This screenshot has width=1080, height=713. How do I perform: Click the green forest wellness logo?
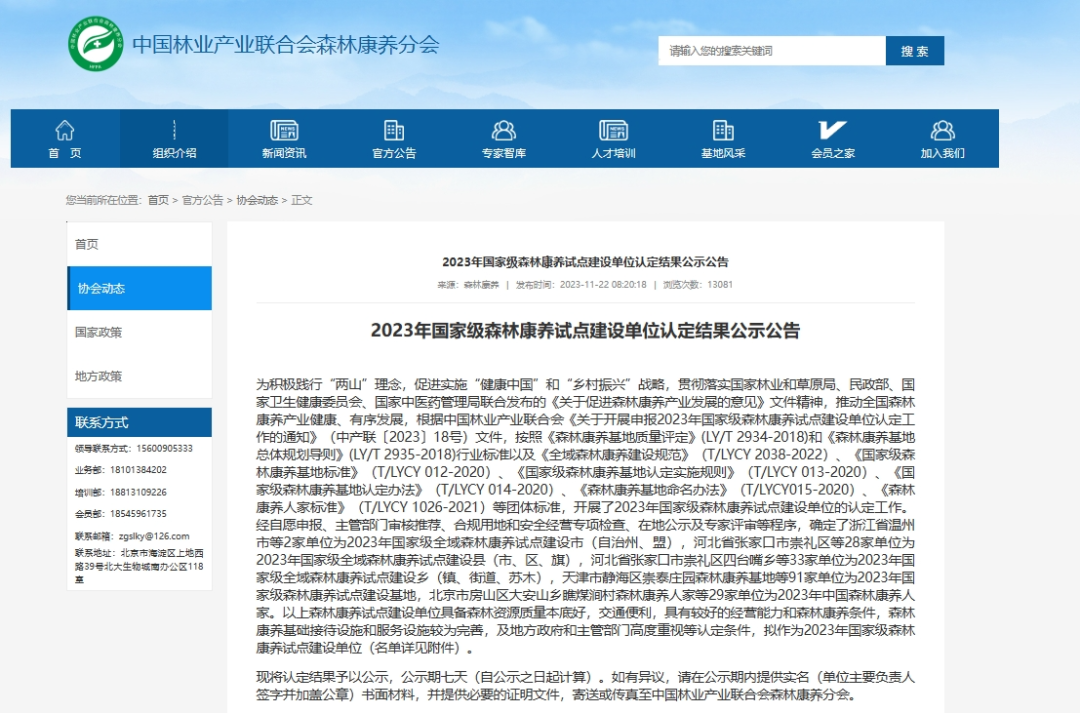(x=96, y=43)
